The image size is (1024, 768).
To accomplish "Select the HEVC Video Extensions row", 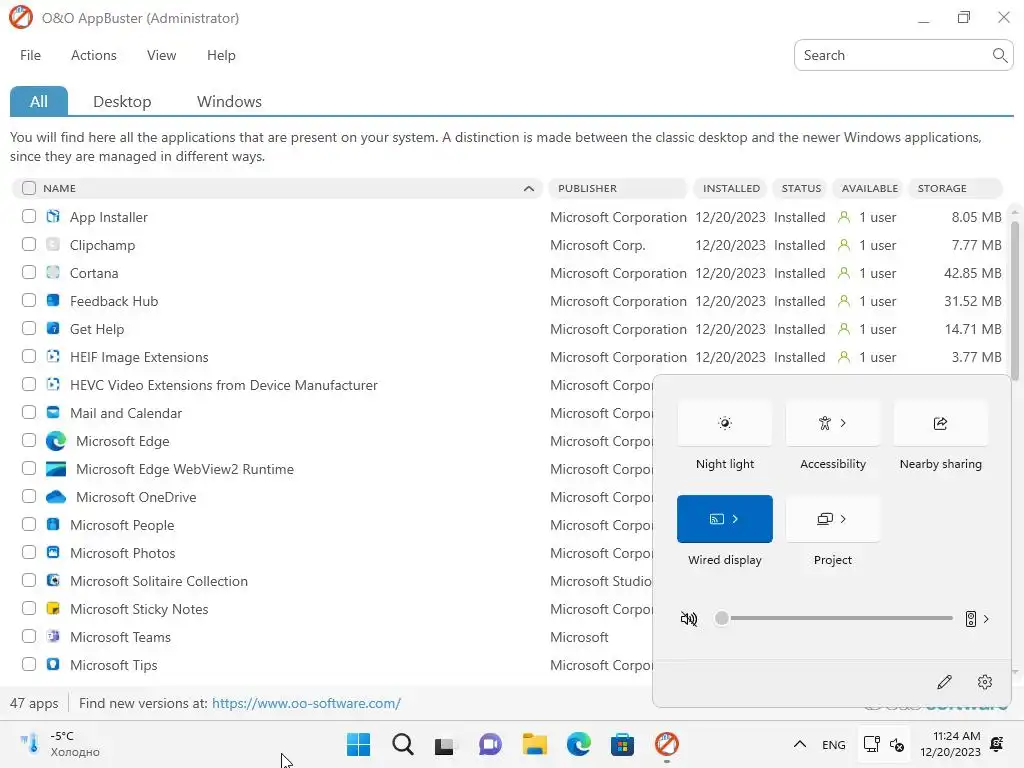I will pyautogui.click(x=333, y=385).
